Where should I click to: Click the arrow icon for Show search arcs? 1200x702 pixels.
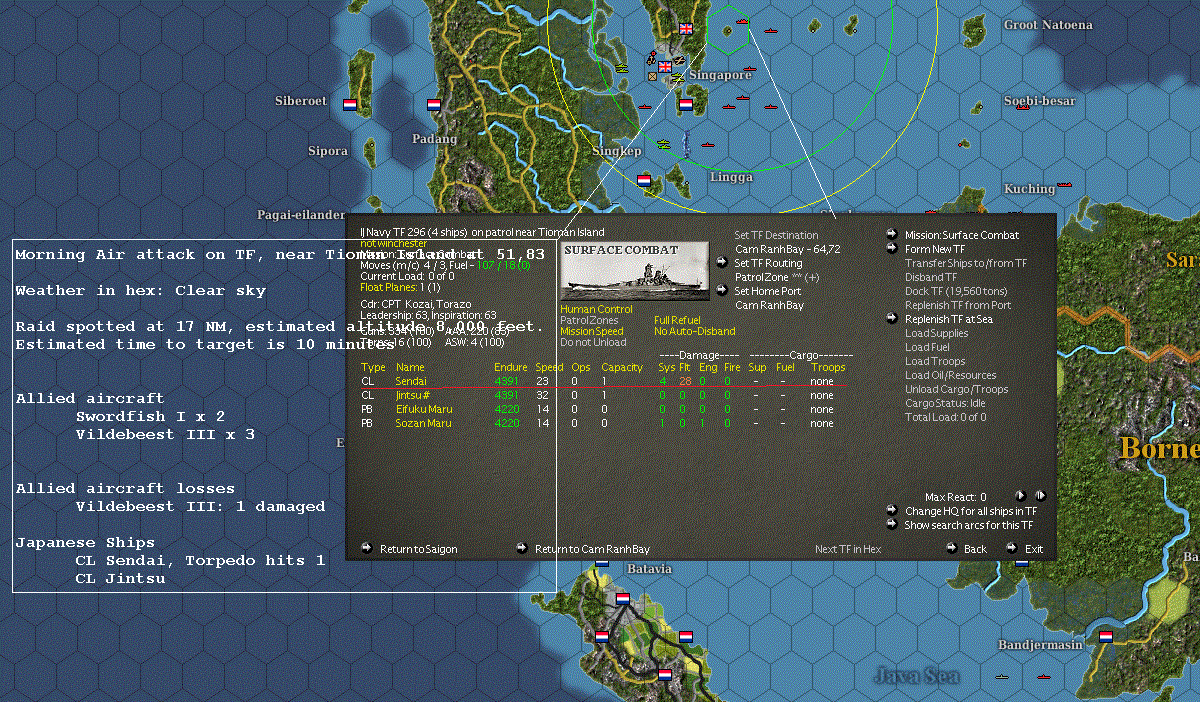[x=892, y=524]
